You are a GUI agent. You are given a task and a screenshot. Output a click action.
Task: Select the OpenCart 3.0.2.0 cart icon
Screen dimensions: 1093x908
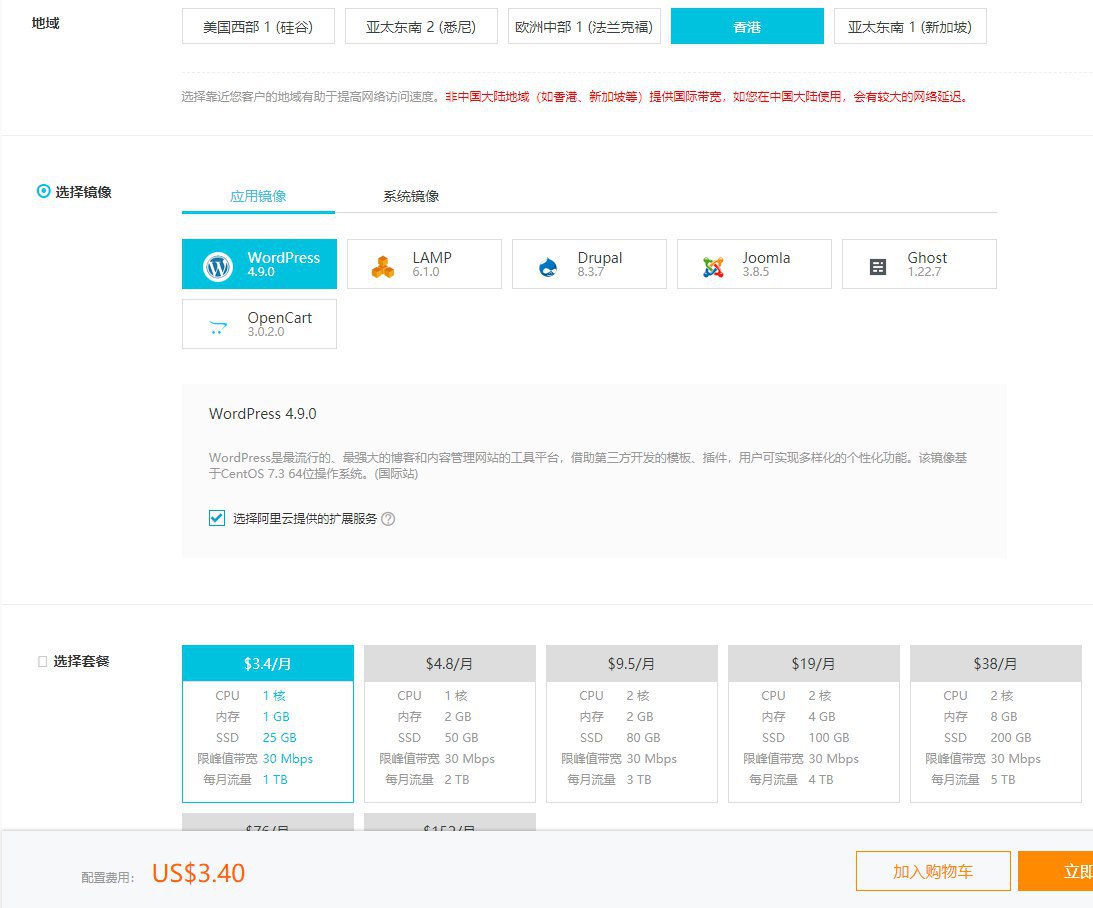coord(218,325)
